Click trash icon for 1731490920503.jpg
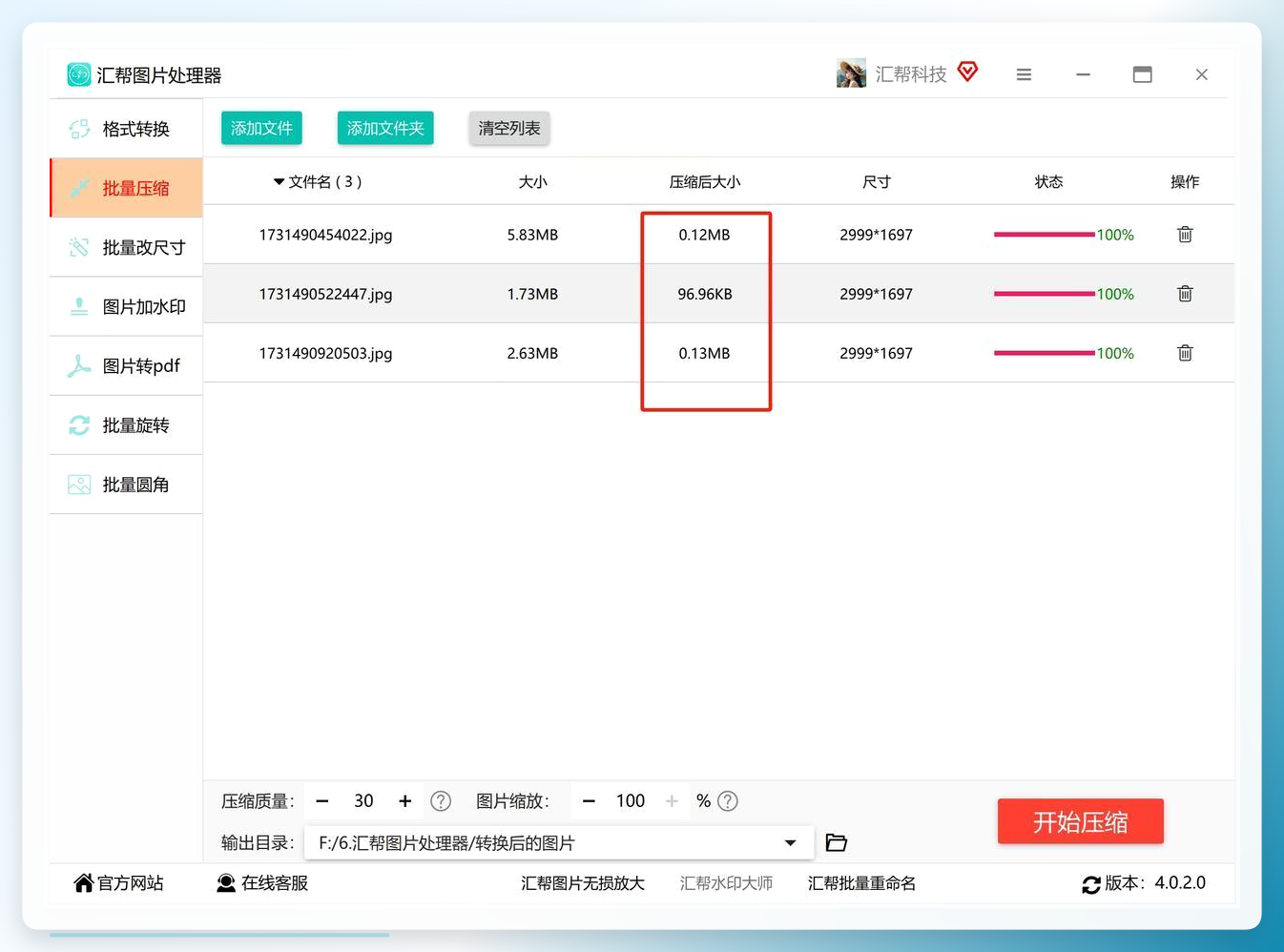1284x952 pixels. (x=1185, y=353)
